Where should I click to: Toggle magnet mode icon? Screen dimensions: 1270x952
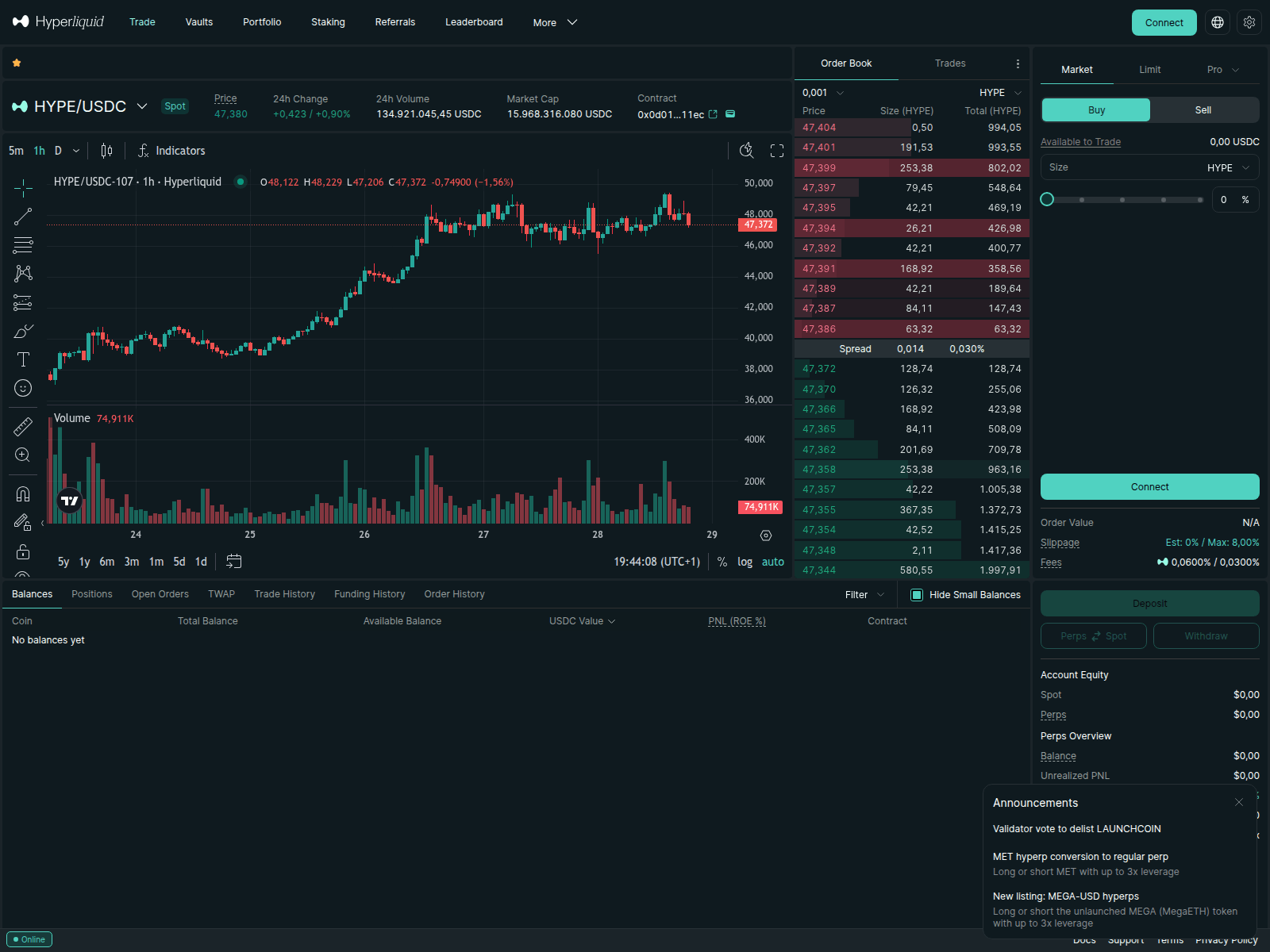coord(23,494)
